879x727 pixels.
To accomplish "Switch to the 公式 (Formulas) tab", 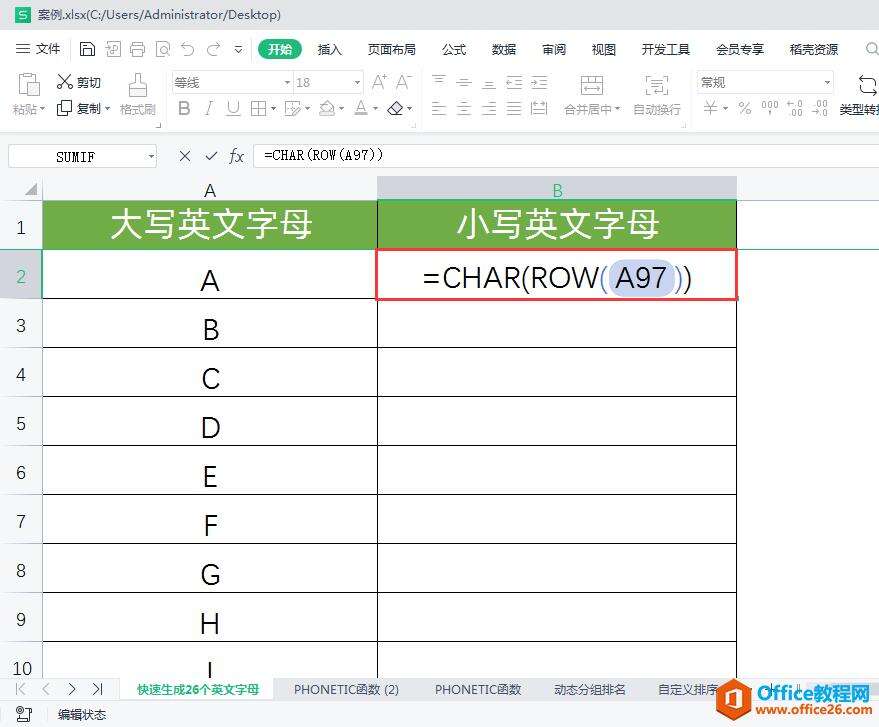I will [454, 49].
